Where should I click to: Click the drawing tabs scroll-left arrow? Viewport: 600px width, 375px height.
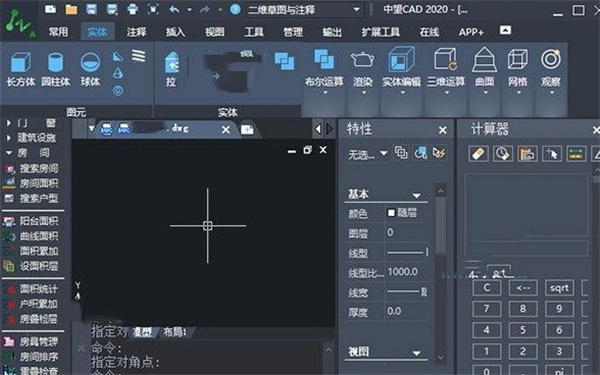coord(318,129)
